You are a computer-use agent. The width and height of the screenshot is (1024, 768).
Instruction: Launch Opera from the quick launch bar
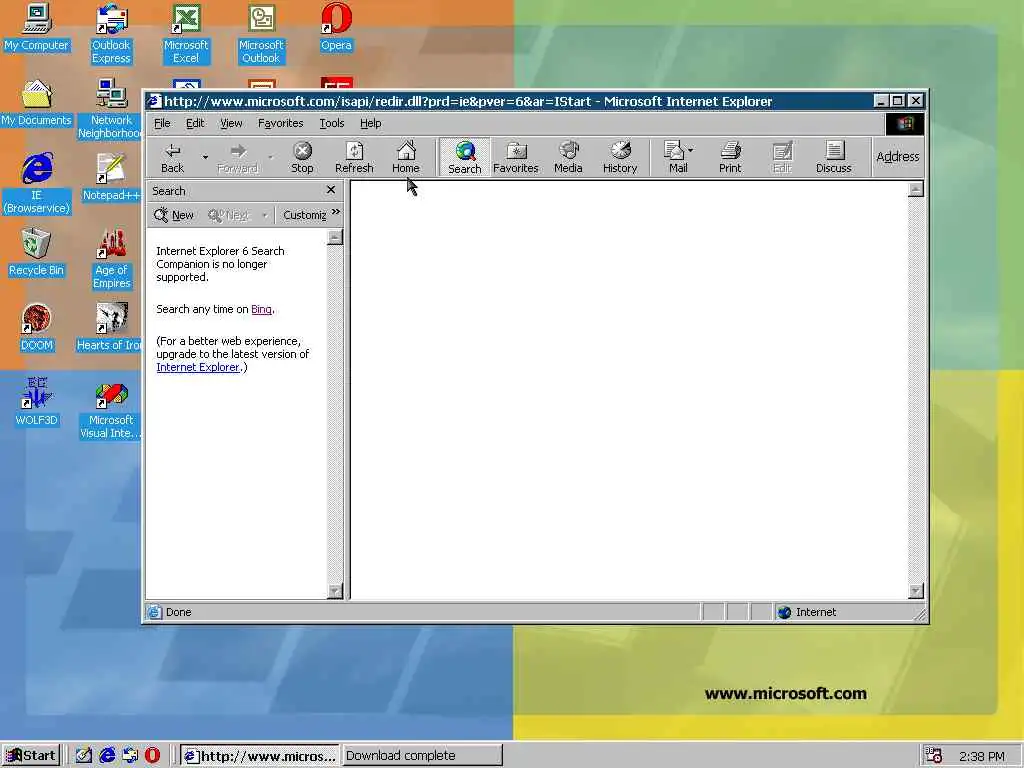tap(152, 756)
